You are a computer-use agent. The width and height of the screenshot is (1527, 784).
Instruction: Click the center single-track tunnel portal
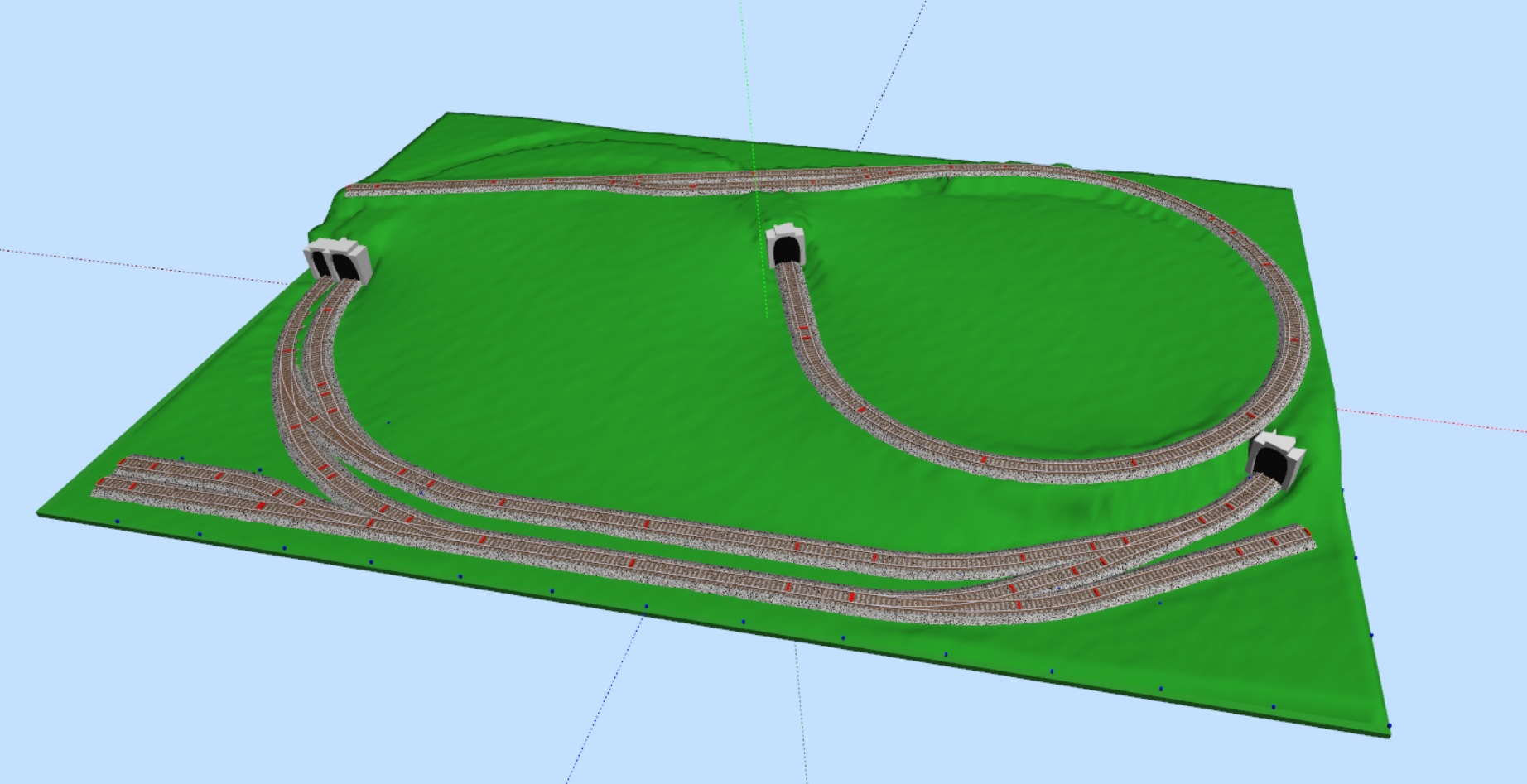click(x=785, y=245)
